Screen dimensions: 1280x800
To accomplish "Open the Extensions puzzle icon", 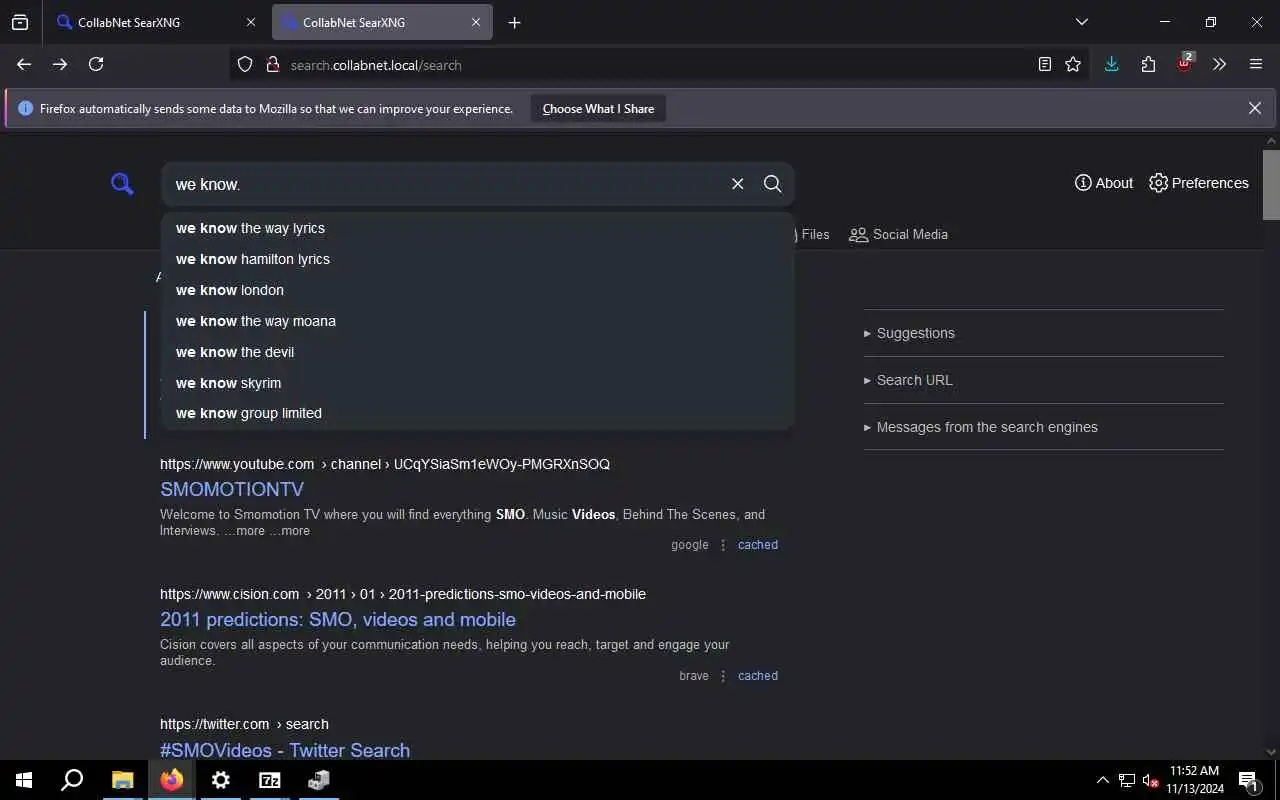I will point(1148,64).
